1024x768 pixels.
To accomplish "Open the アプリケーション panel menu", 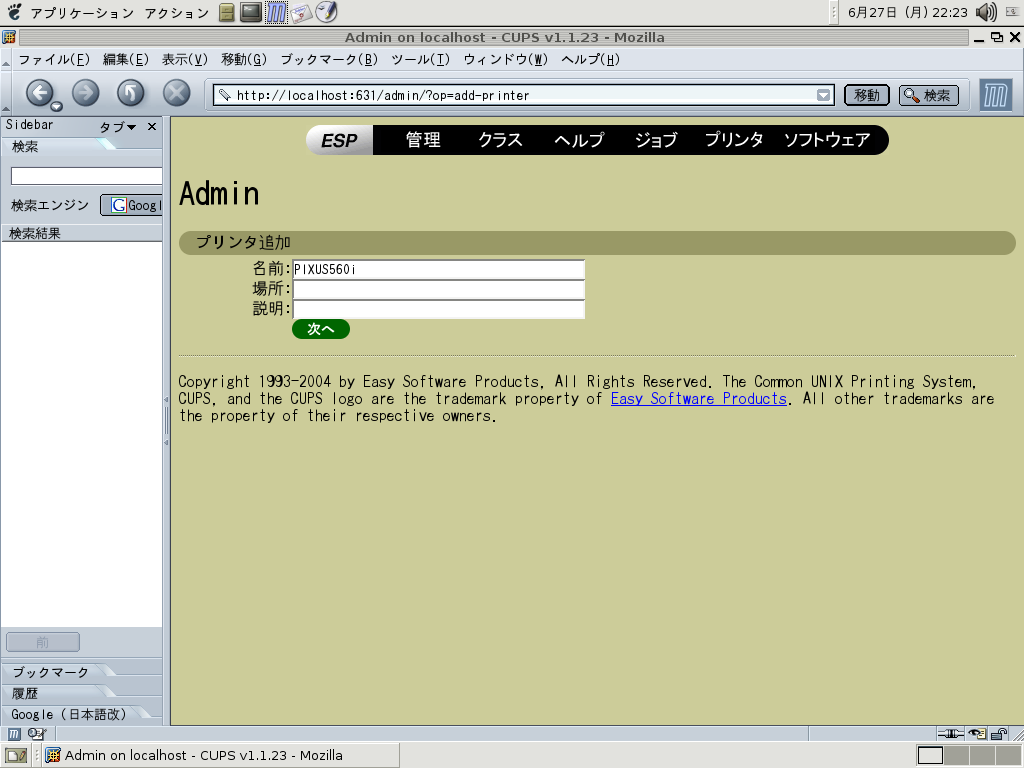I will click(82, 12).
